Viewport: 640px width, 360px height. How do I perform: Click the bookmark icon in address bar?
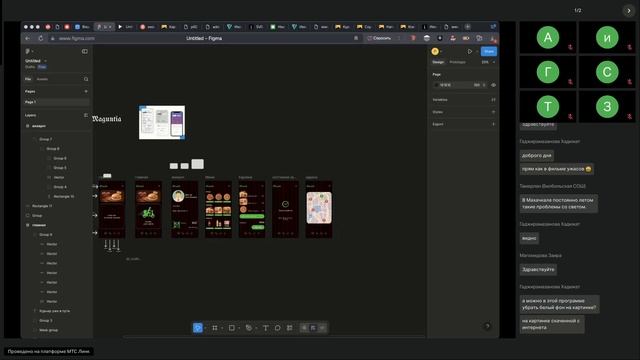click(x=356, y=38)
